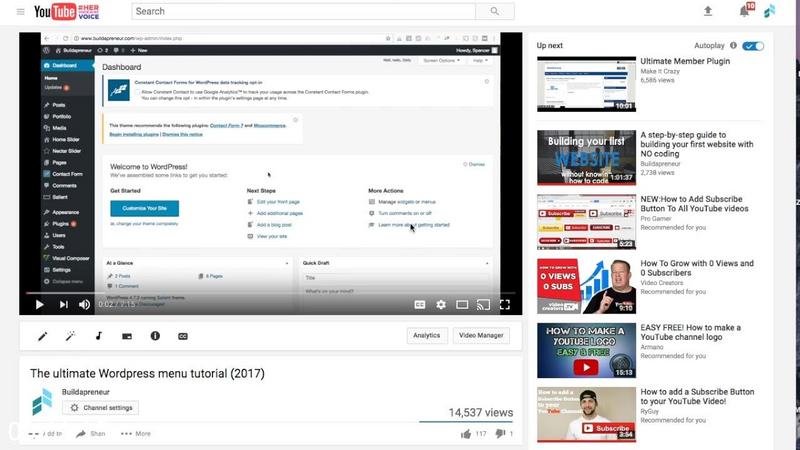
Task: Open Enhancements magic wand tool
Action: tap(70, 336)
